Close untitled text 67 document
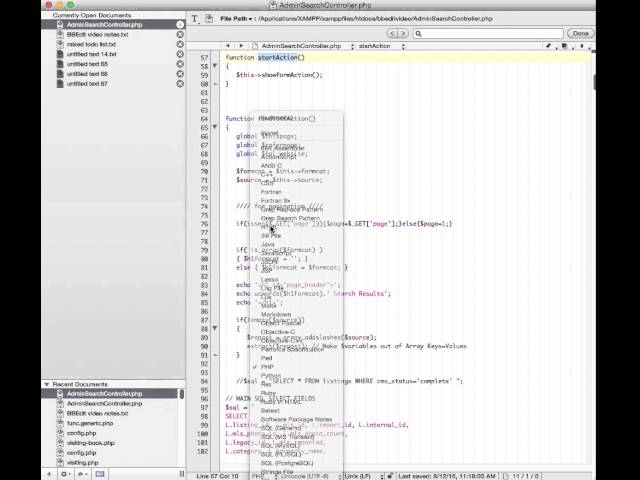The width and height of the screenshot is (640, 480). click(x=180, y=83)
